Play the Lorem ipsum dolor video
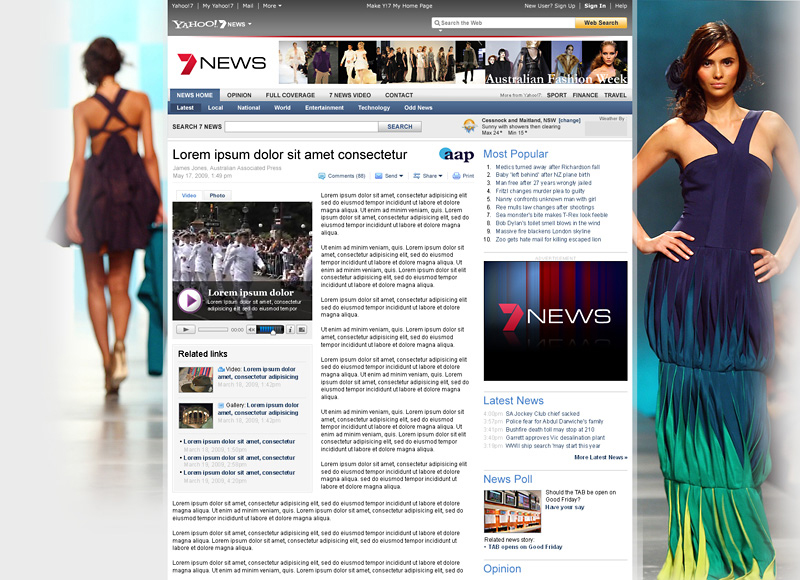This screenshot has width=800, height=580. [x=189, y=300]
